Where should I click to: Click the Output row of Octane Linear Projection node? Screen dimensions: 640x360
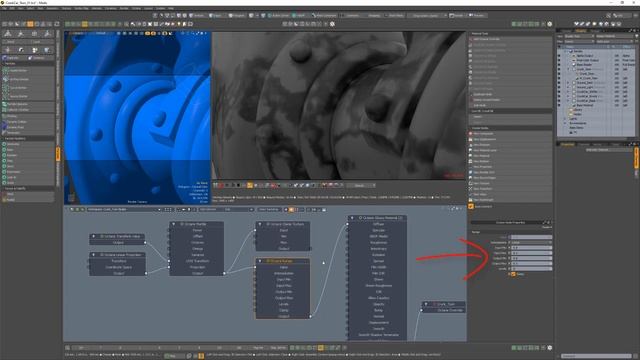click(x=118, y=273)
